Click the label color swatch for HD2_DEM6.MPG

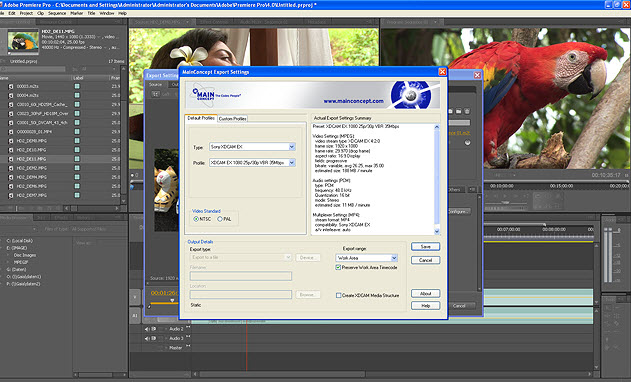(x=77, y=186)
